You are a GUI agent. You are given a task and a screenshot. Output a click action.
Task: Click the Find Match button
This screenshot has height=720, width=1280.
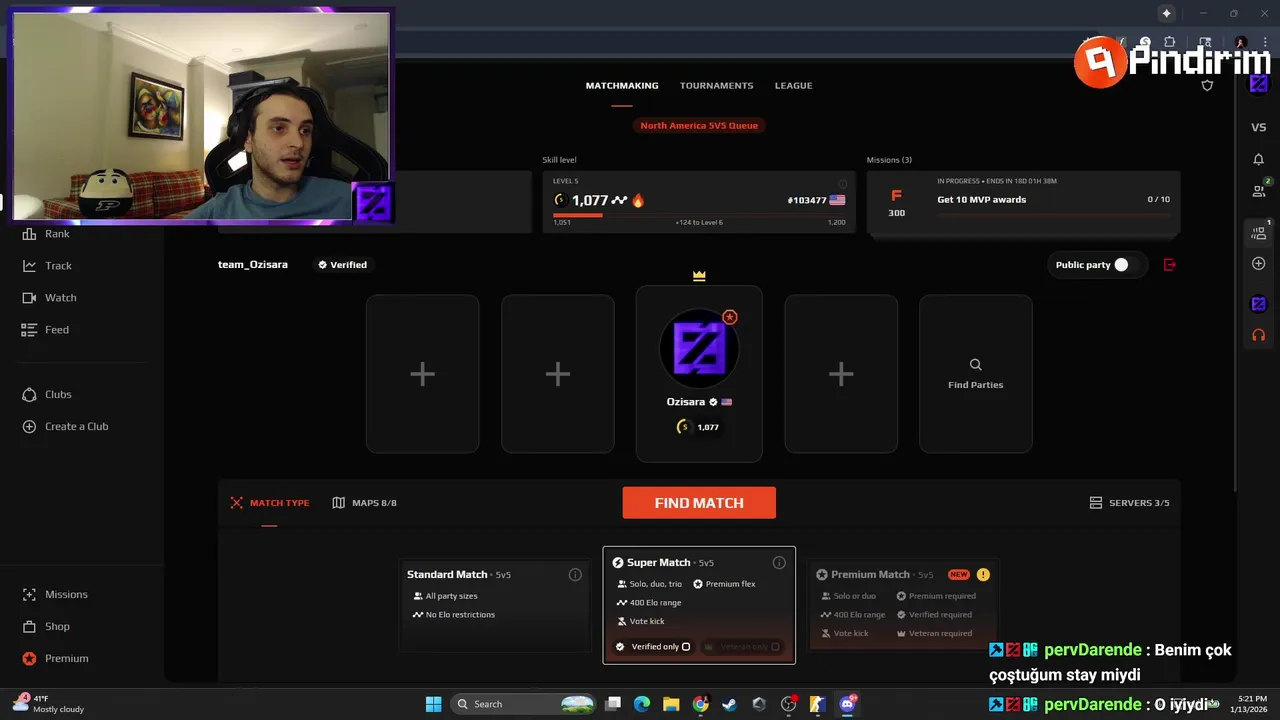[699, 503]
